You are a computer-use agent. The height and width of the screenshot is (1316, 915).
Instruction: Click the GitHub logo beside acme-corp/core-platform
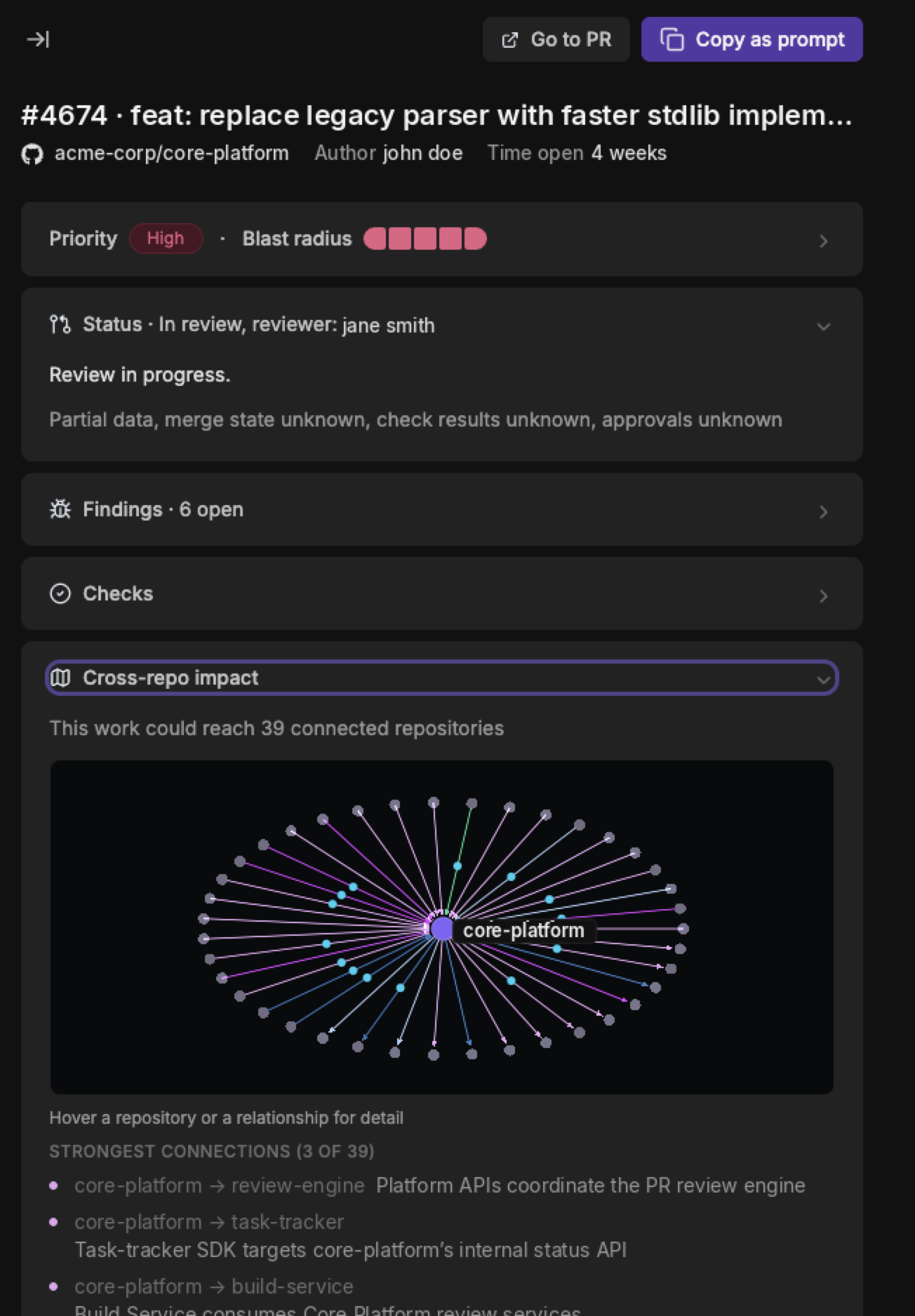click(32, 154)
